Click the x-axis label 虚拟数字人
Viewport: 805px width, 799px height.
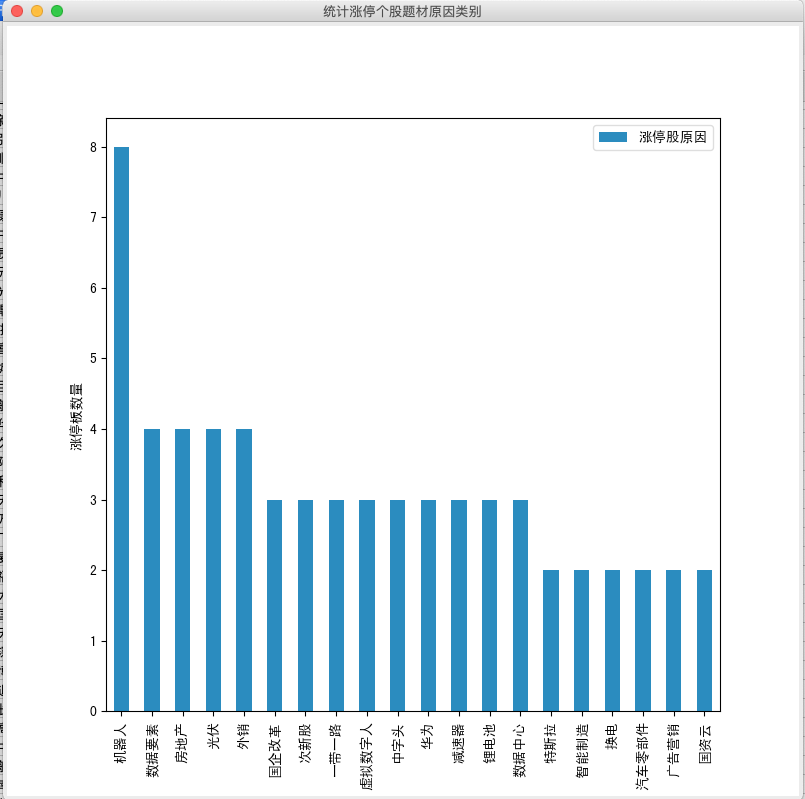click(367, 757)
